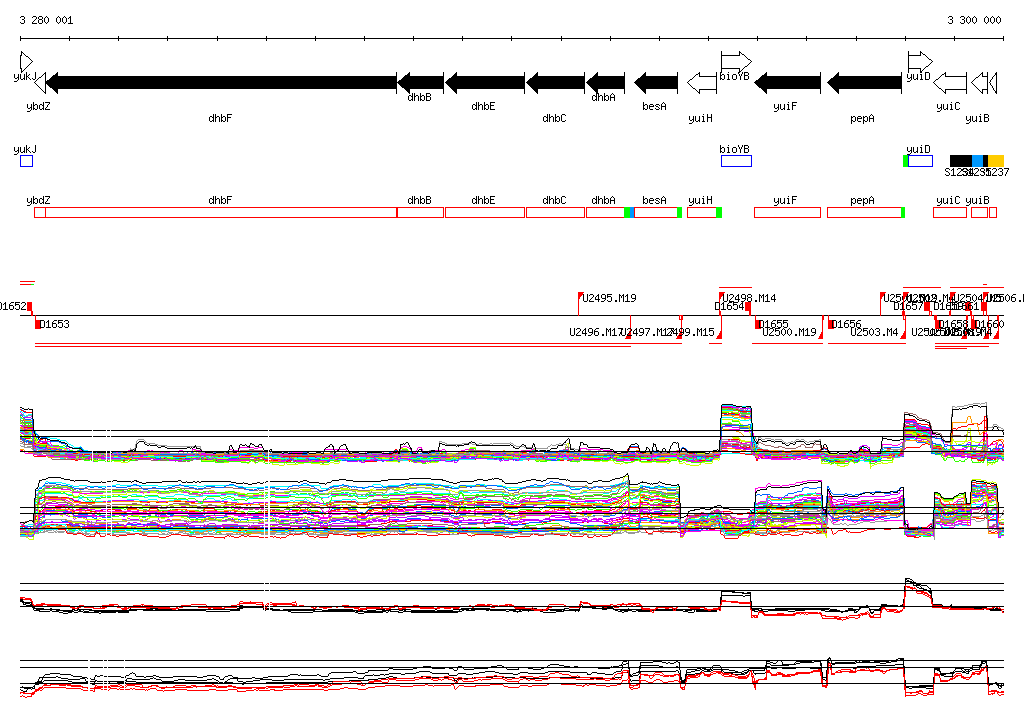This screenshot has width=1024, height=714.
Task: Select the black pepA gene arrow
Action: pos(864,83)
